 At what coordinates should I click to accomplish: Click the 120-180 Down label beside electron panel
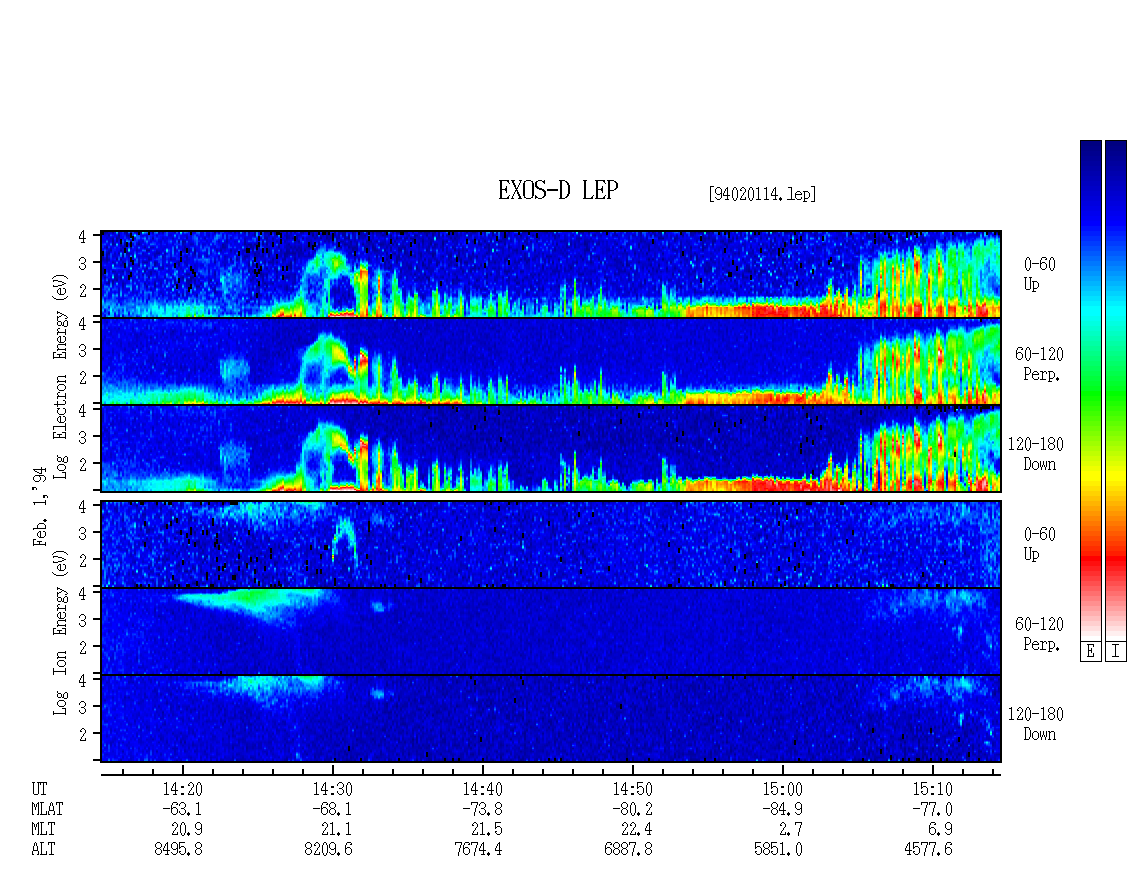coord(1036,454)
